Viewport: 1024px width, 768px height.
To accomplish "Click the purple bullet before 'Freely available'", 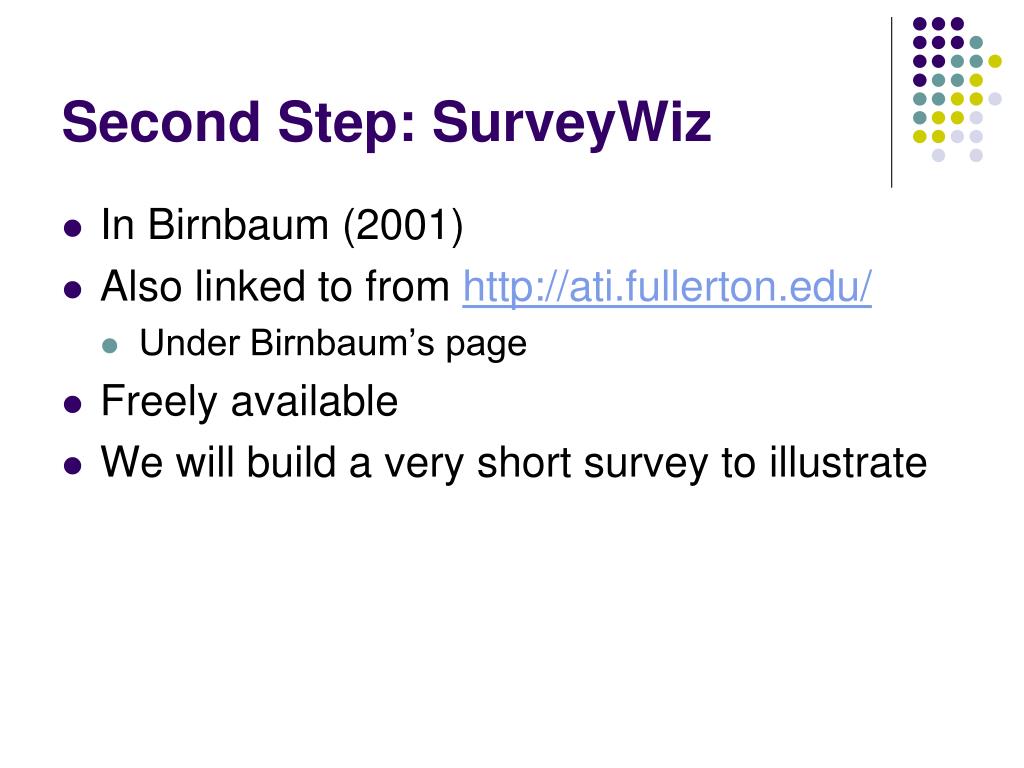I will 73,405.
